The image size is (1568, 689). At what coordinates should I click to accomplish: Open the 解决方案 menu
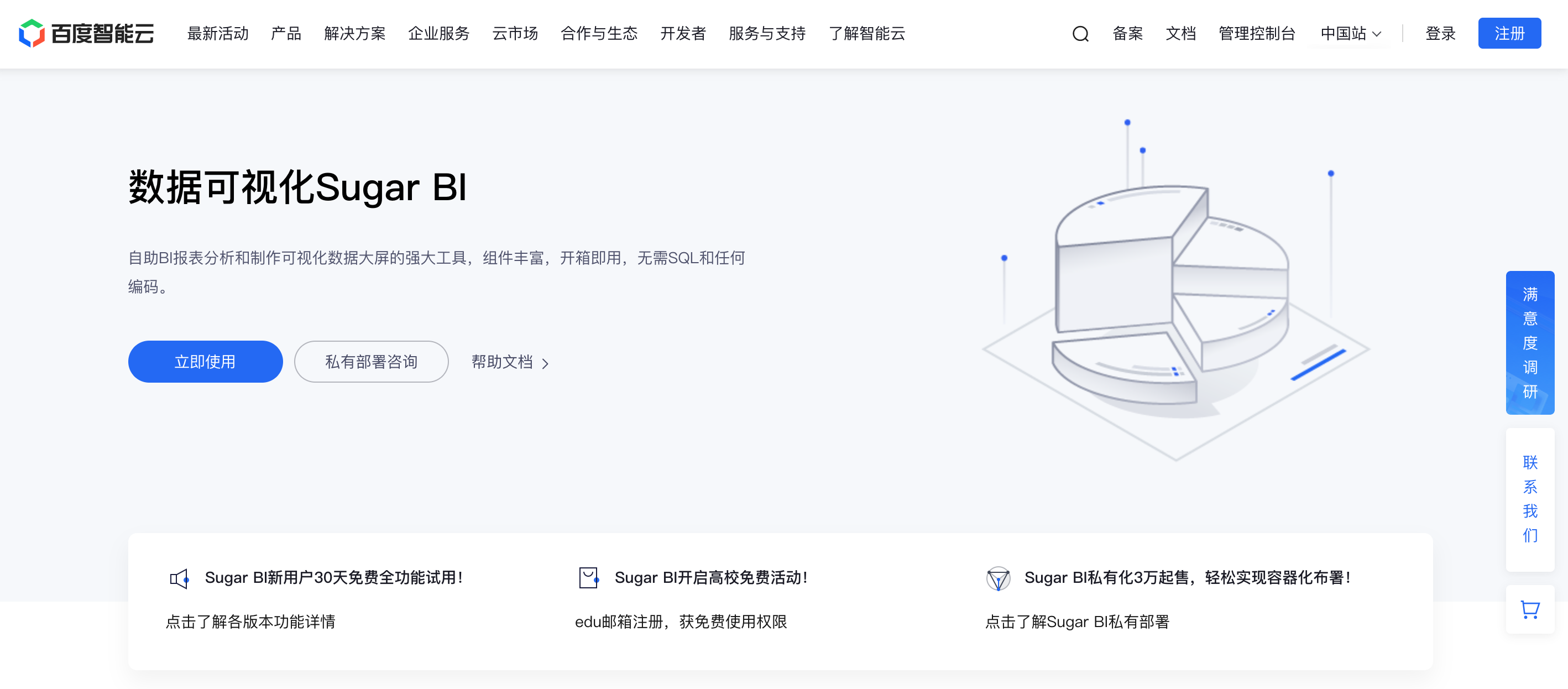[x=354, y=34]
